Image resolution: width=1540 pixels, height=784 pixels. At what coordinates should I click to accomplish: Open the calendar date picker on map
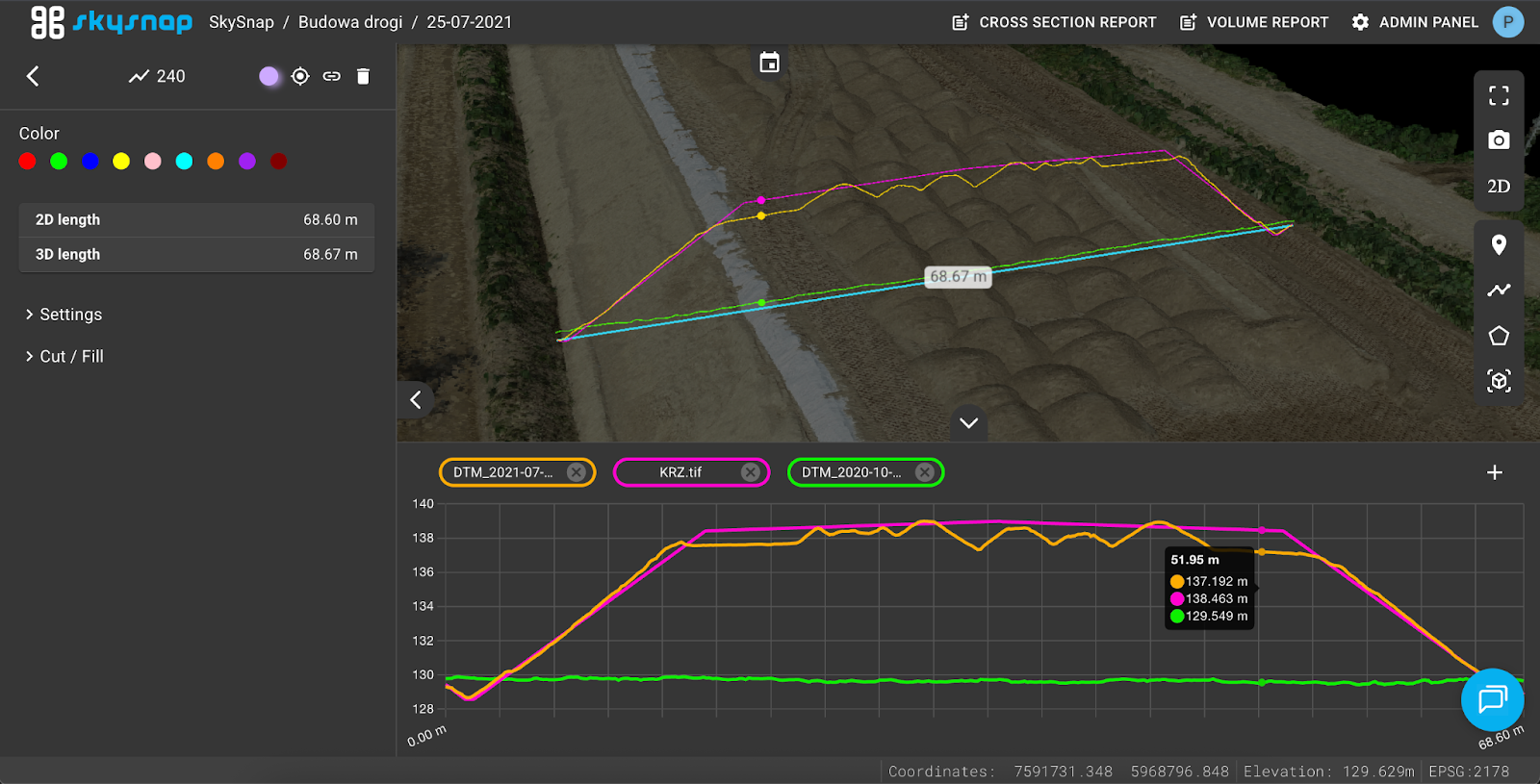769,63
